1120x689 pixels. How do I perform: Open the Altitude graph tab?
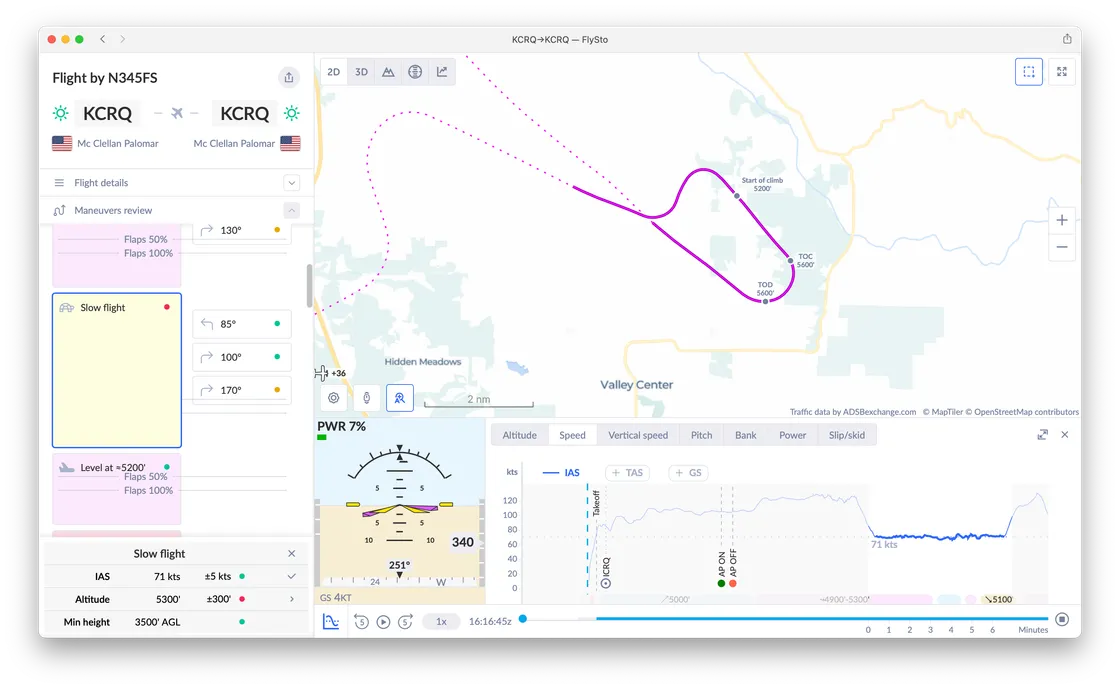coord(519,435)
